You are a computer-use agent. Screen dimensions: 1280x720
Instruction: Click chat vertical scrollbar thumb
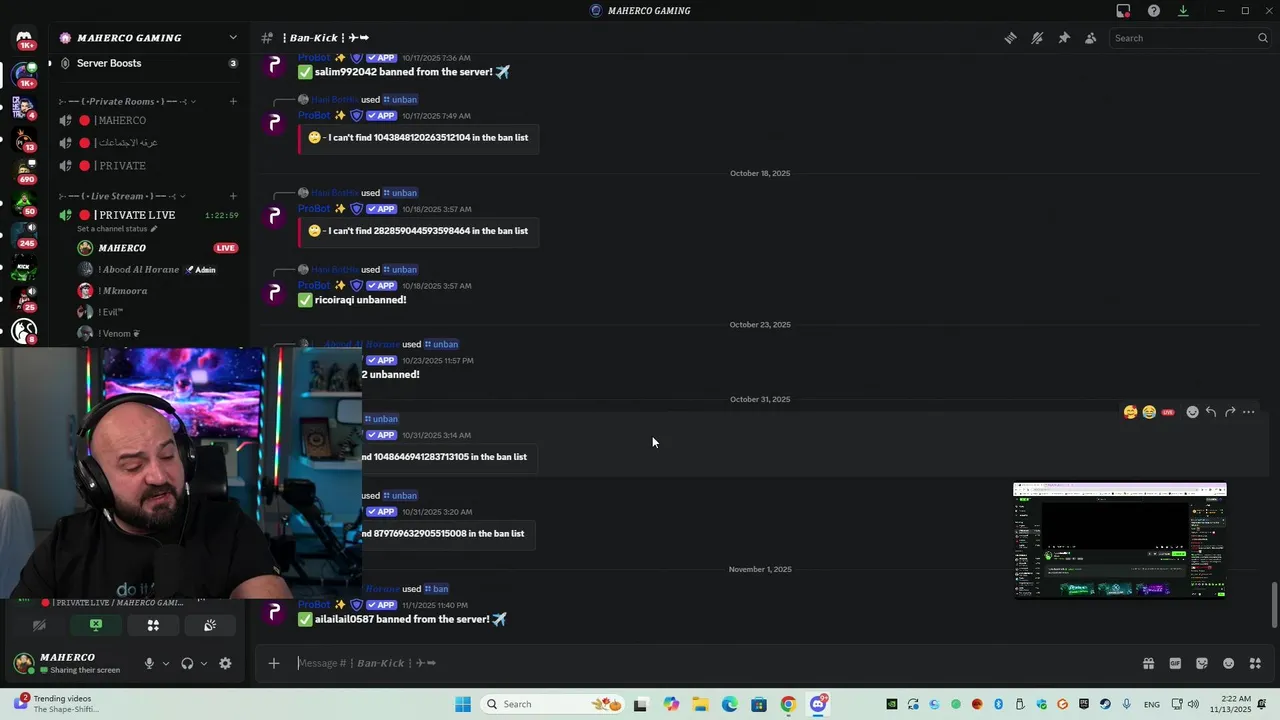coord(1274,605)
